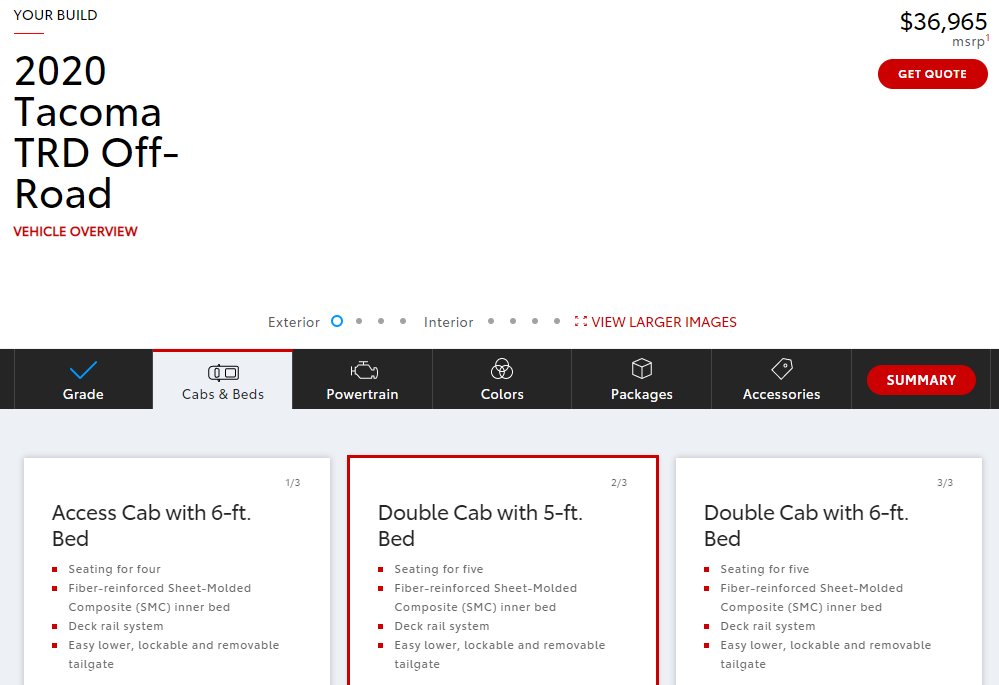Select the Cabs & Beds tab
The width and height of the screenshot is (999, 685).
coord(222,380)
